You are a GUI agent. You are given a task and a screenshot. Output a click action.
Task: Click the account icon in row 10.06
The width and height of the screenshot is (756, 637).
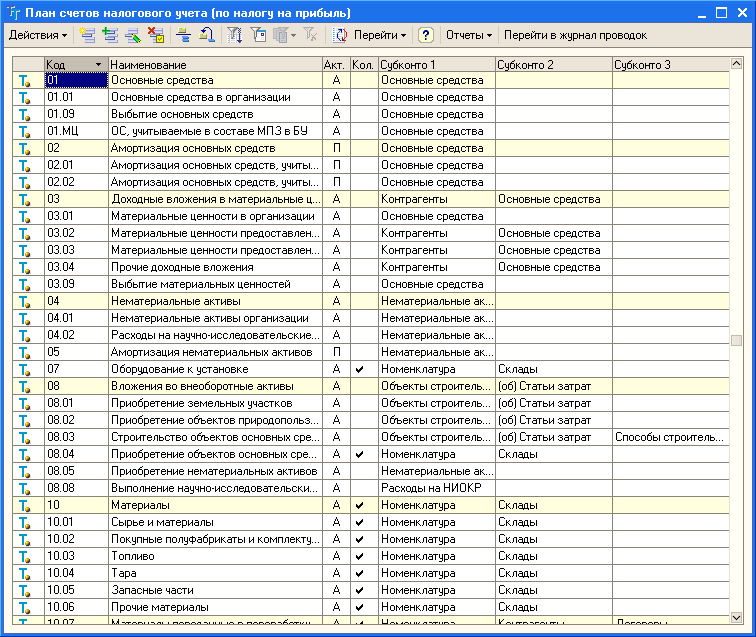pyautogui.click(x=24, y=607)
